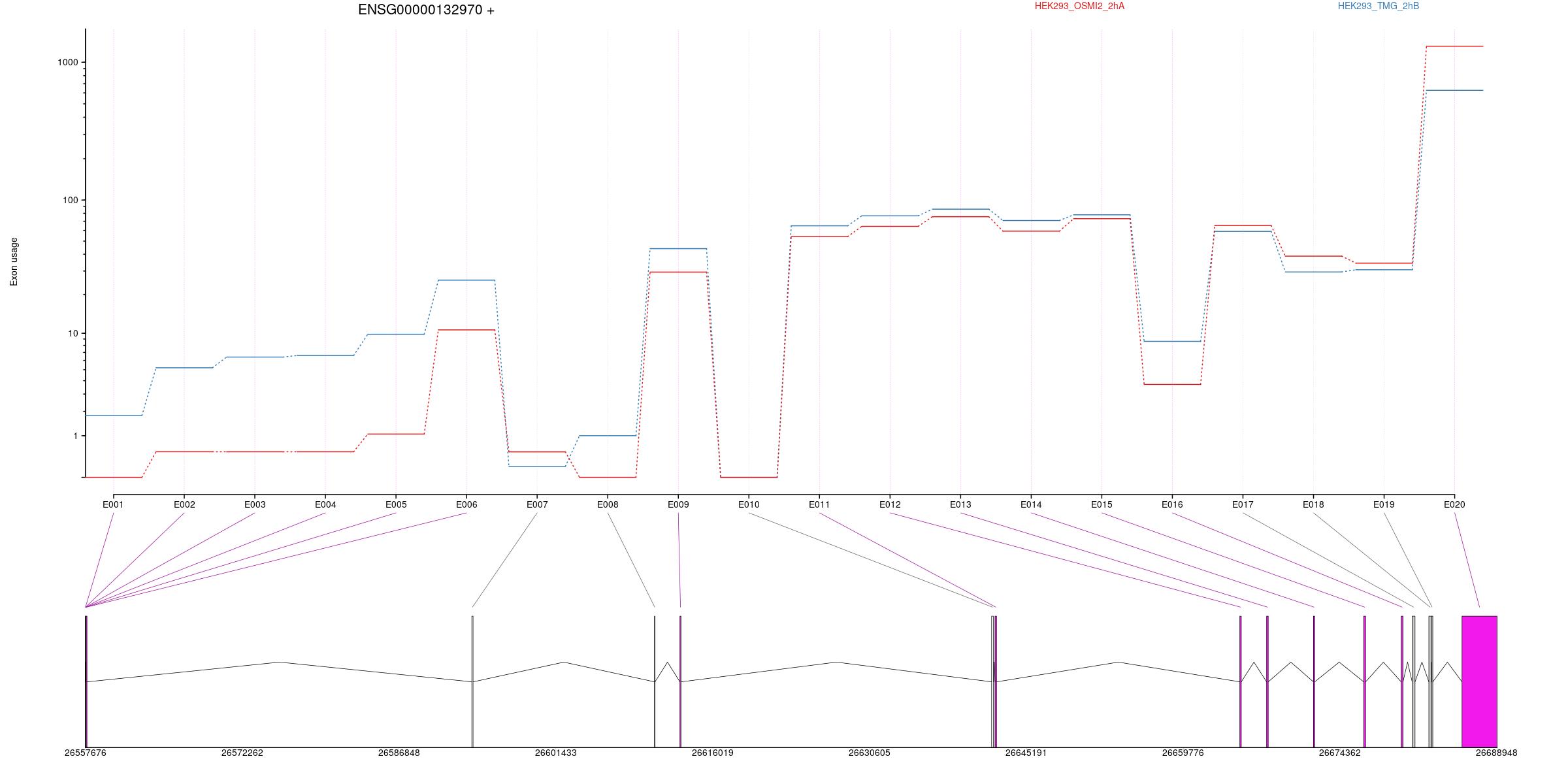
Task: Click the Exon usage axis title
Action: (x=14, y=261)
